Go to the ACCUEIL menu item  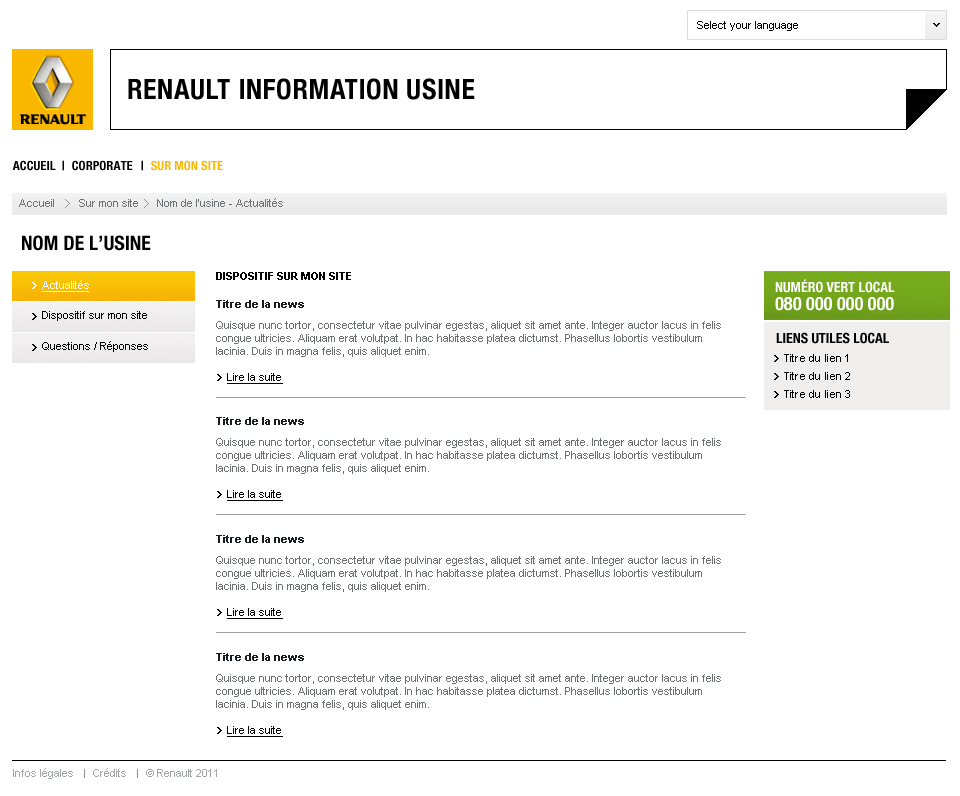point(34,166)
